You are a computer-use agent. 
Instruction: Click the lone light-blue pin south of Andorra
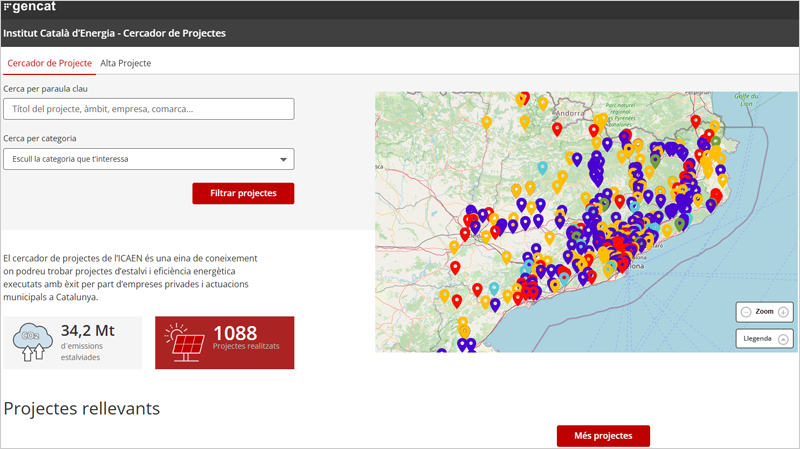pyautogui.click(x=542, y=167)
